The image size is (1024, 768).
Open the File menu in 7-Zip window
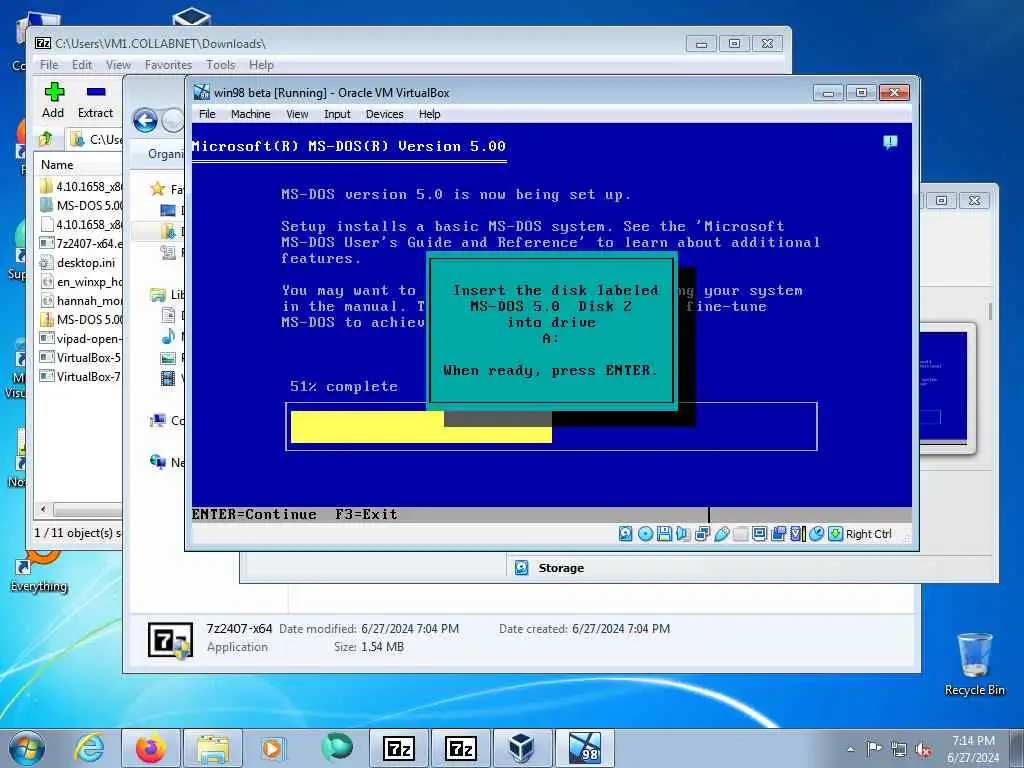(49, 65)
